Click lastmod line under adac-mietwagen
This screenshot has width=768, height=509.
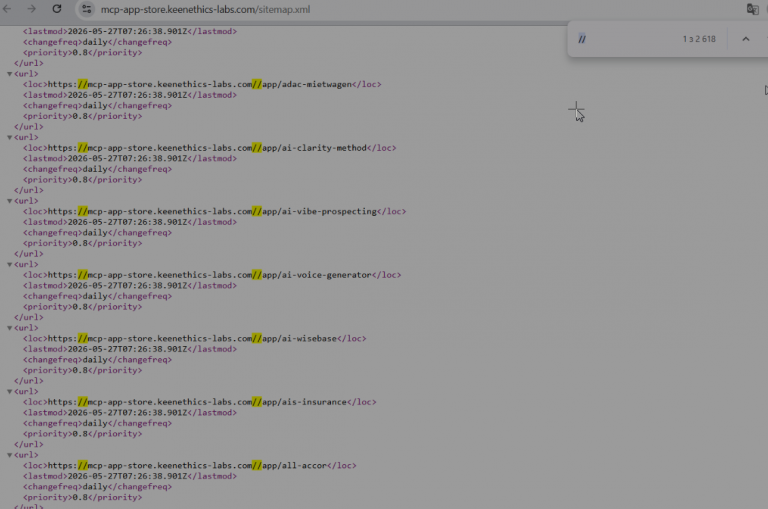(x=130, y=95)
